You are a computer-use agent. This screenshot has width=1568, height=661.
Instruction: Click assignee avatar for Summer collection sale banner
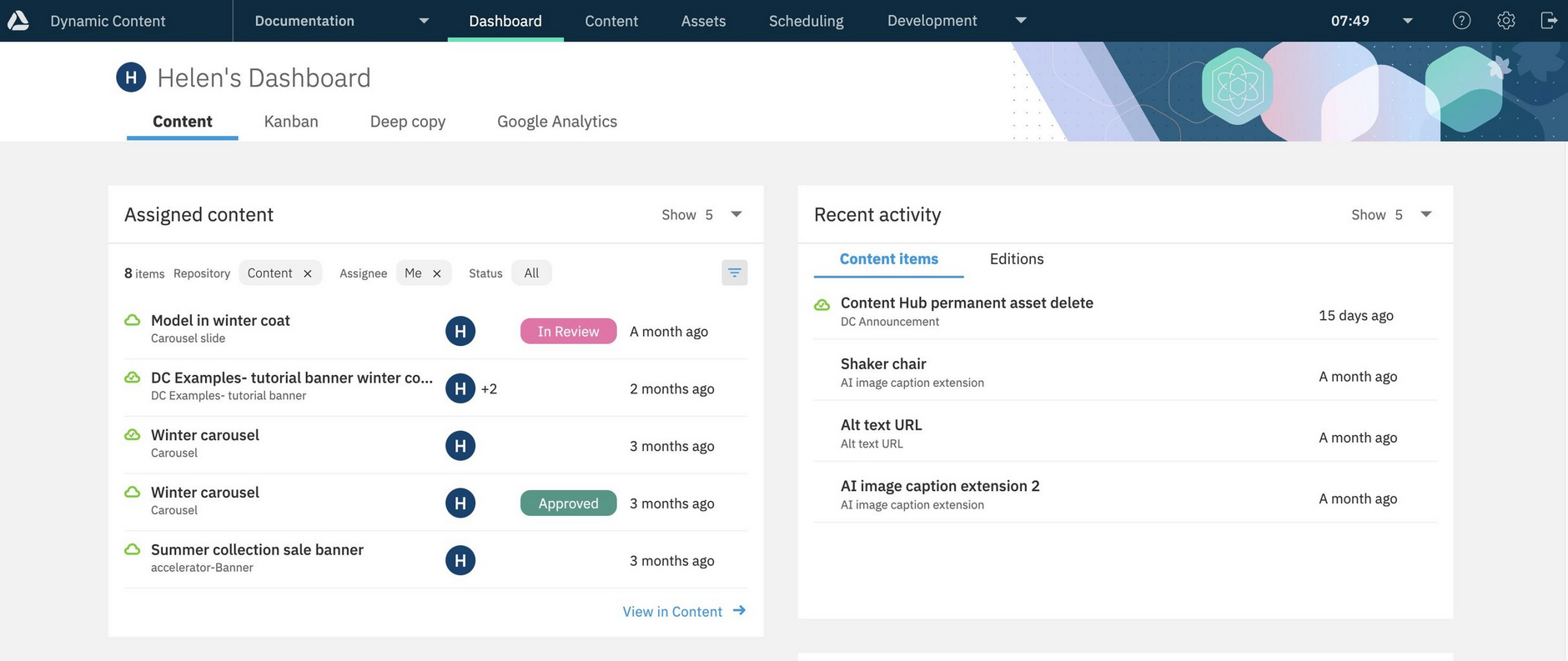point(460,560)
